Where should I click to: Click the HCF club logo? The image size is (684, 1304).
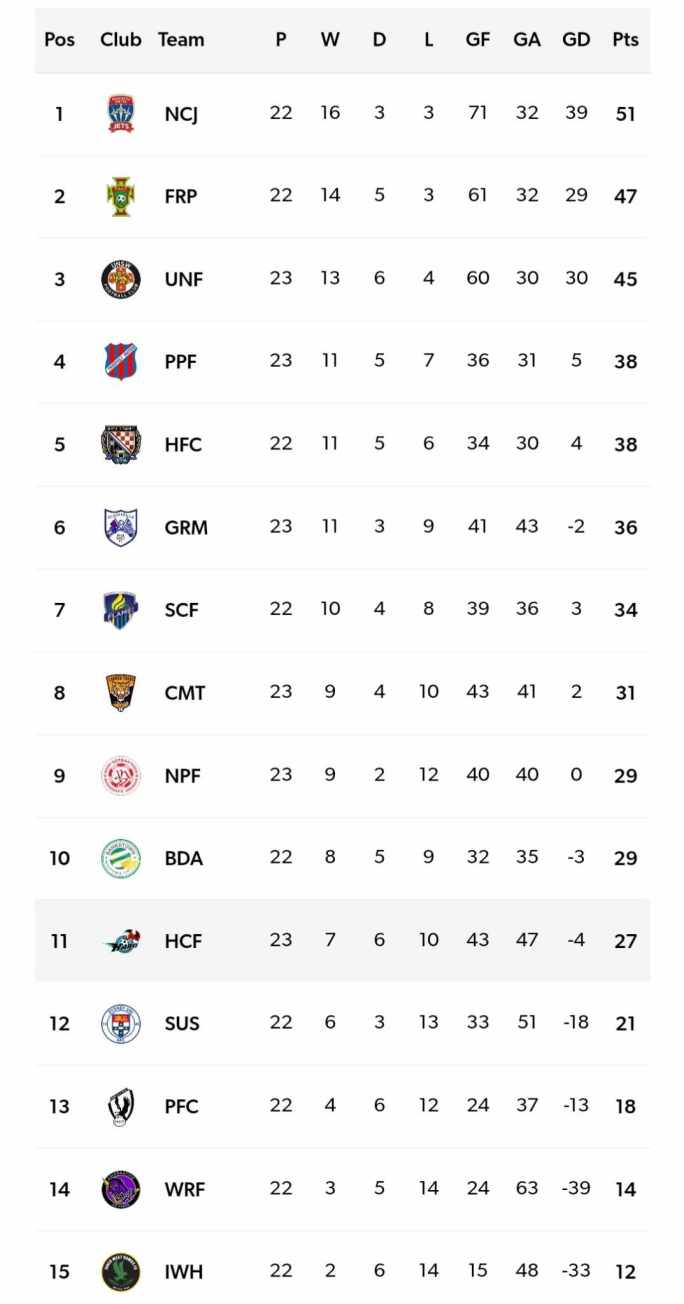click(x=121, y=941)
